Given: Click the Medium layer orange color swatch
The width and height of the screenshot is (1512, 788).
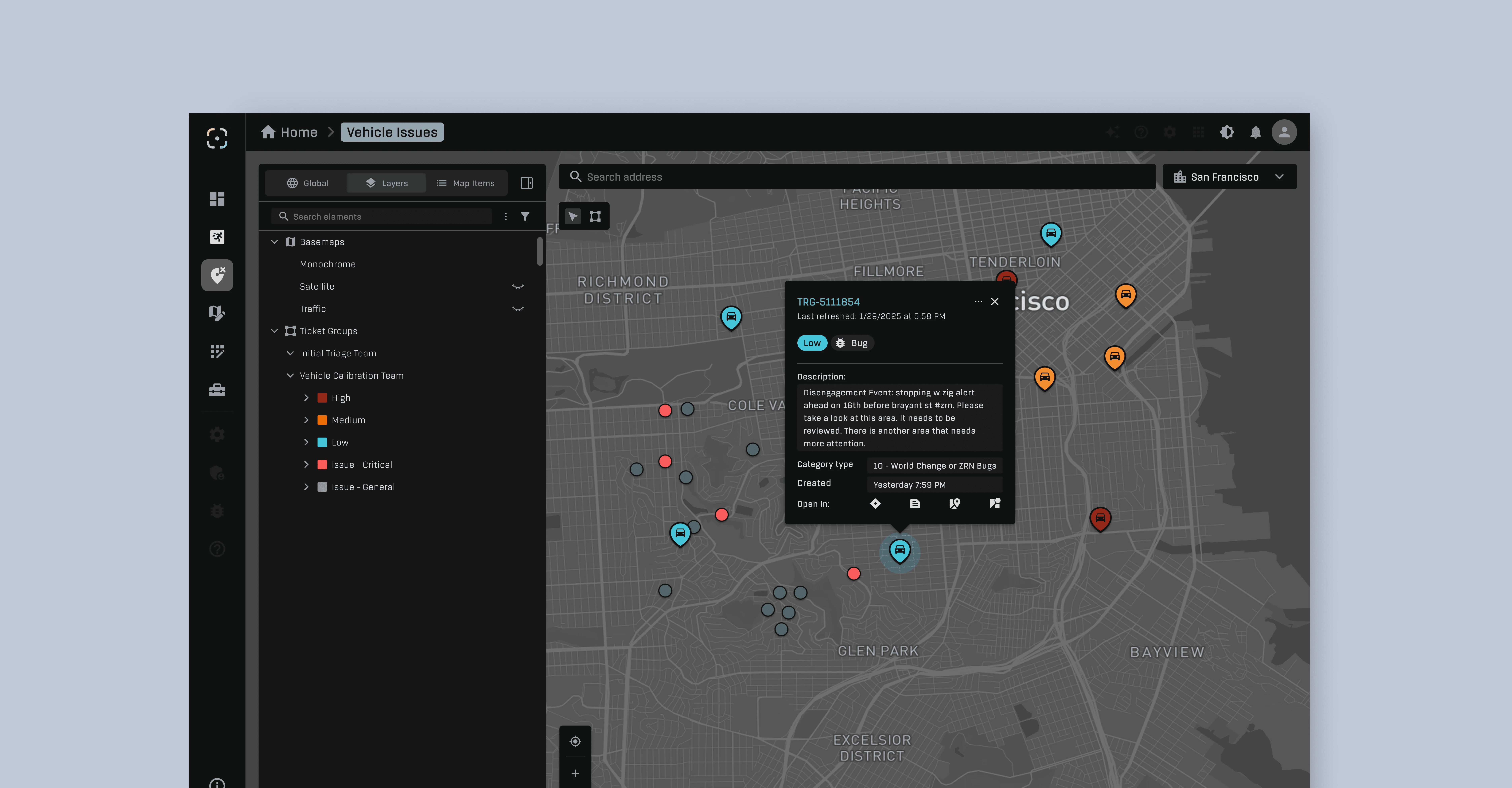Looking at the screenshot, I should click(322, 420).
